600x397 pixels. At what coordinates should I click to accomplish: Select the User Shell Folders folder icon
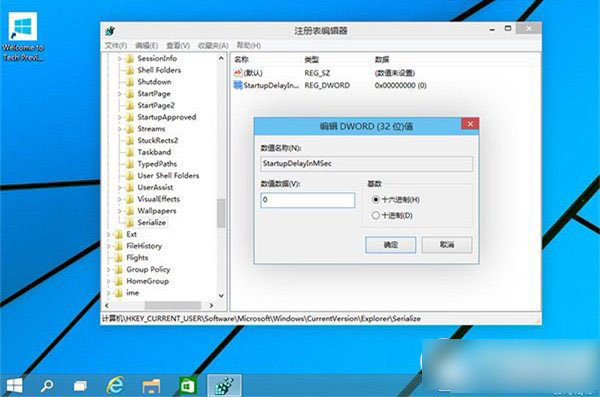coord(130,175)
